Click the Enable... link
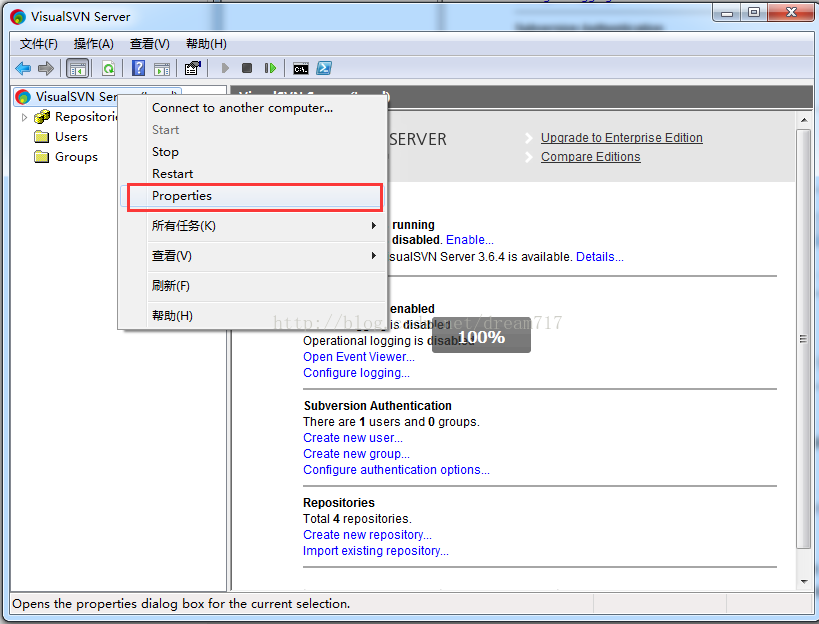This screenshot has width=819, height=624. tap(470, 240)
